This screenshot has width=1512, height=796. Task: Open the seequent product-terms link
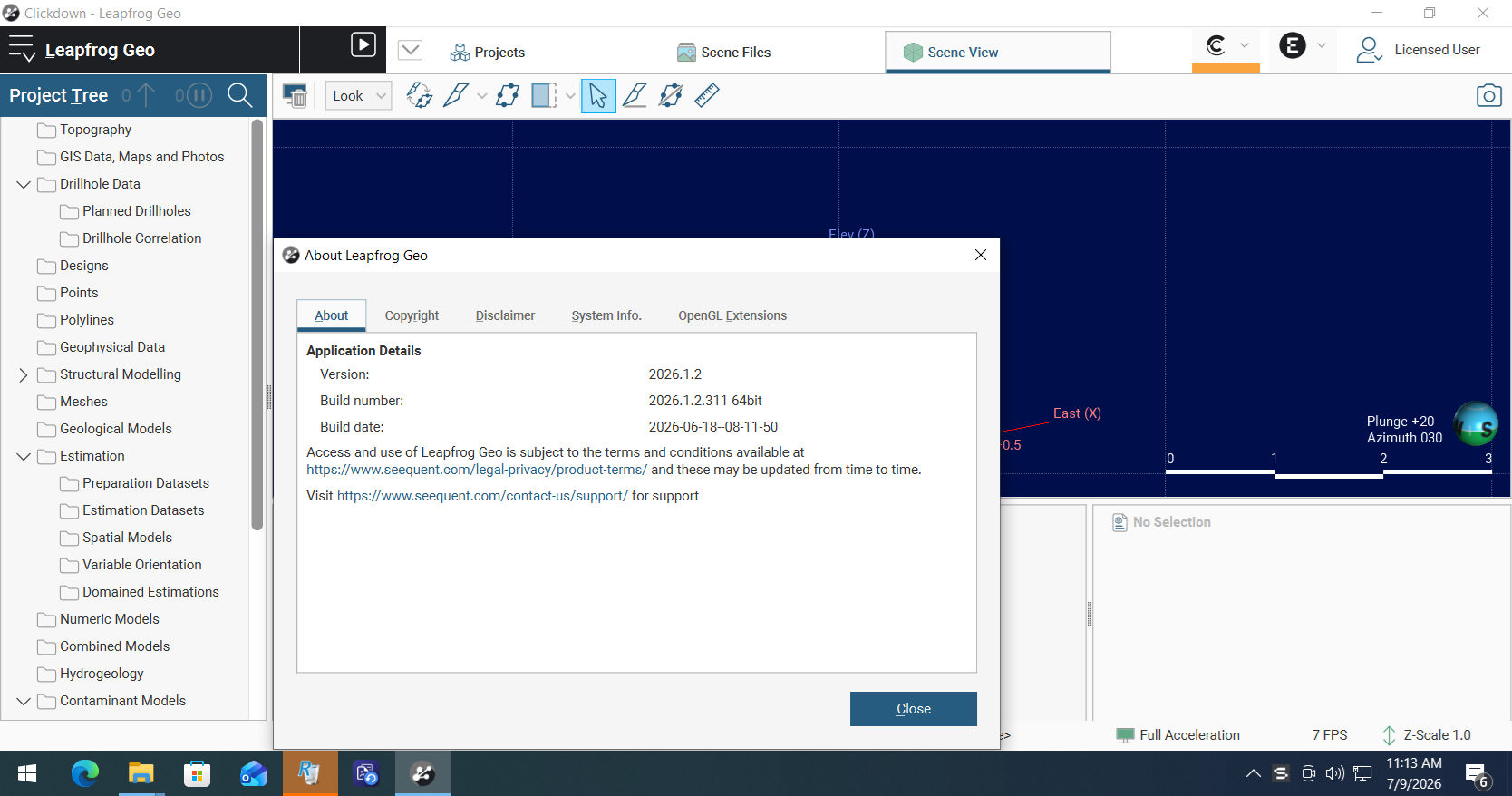477,470
